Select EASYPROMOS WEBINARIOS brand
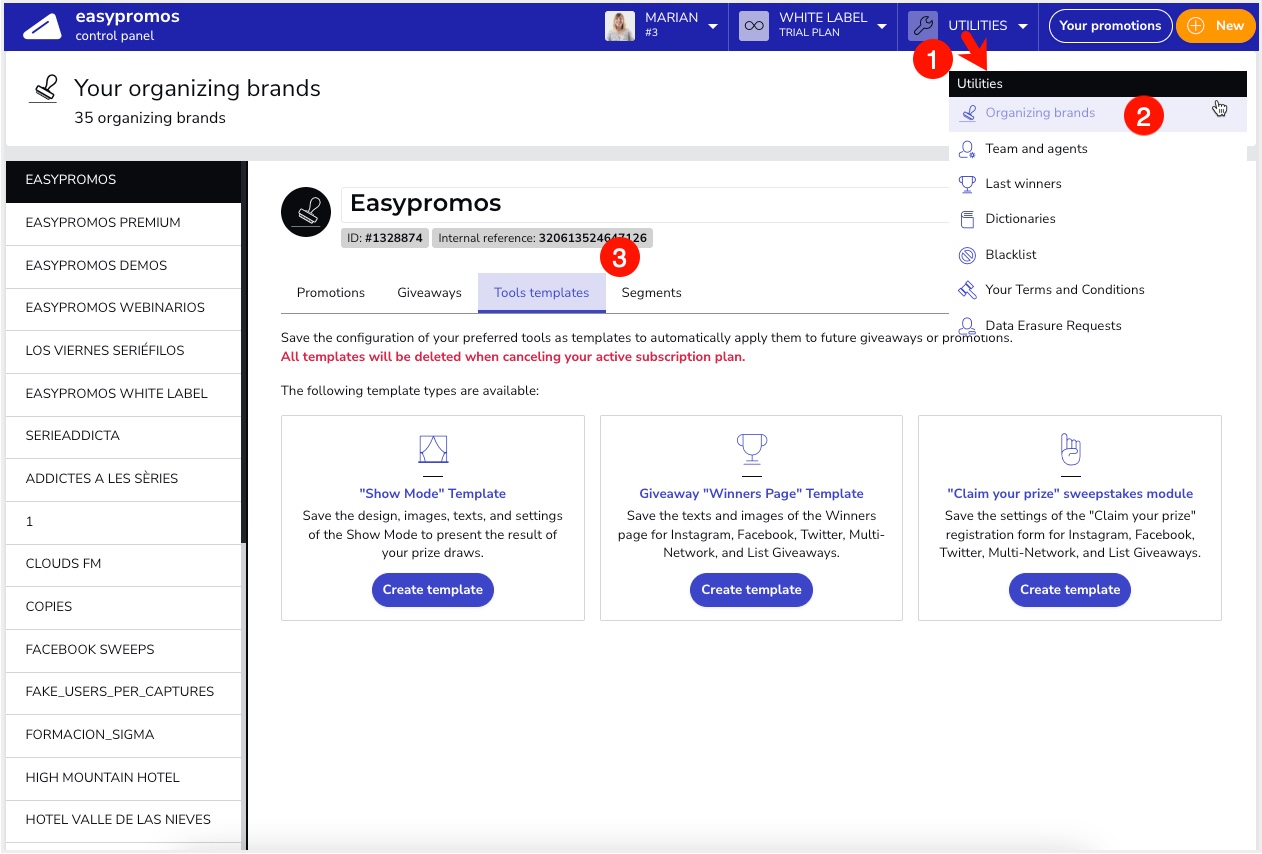Viewport: 1262px width, 854px height. tap(123, 308)
